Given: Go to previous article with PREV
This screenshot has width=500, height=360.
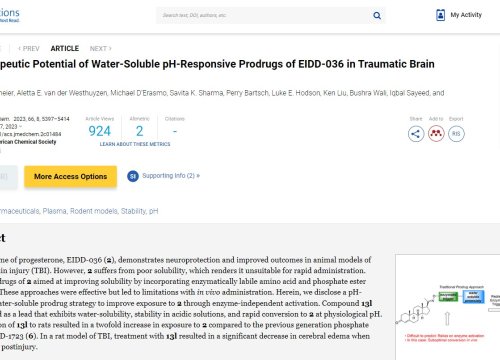Looking at the screenshot, I should pos(29,49).
